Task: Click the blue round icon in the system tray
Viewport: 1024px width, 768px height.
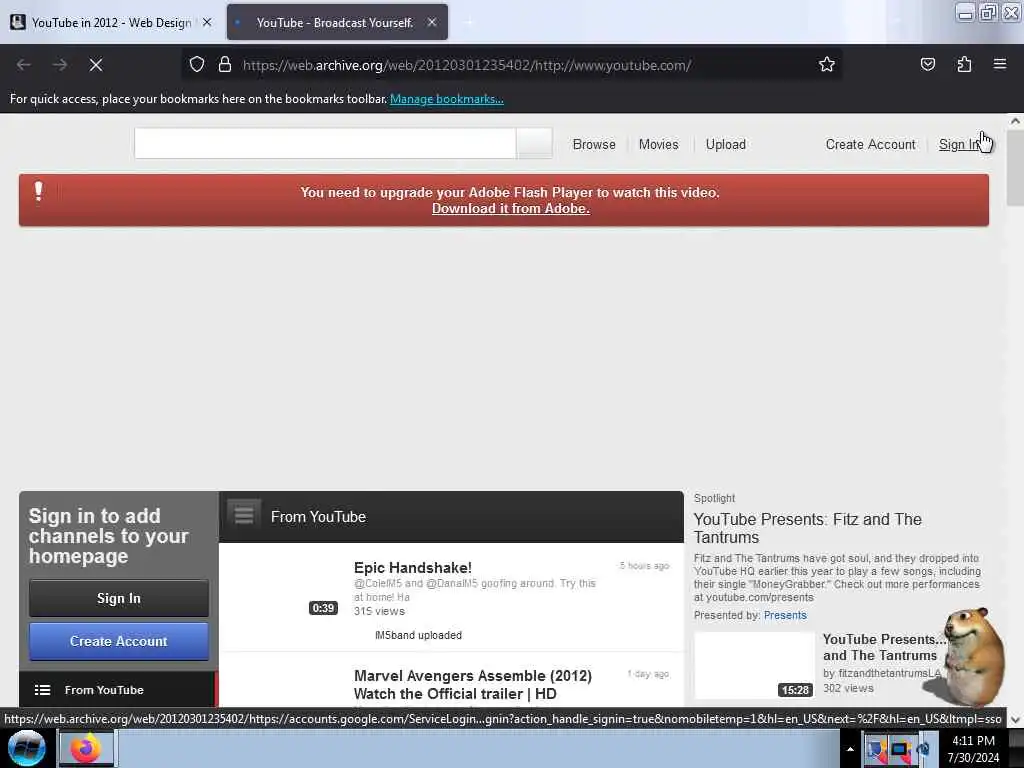Action: click(x=924, y=750)
